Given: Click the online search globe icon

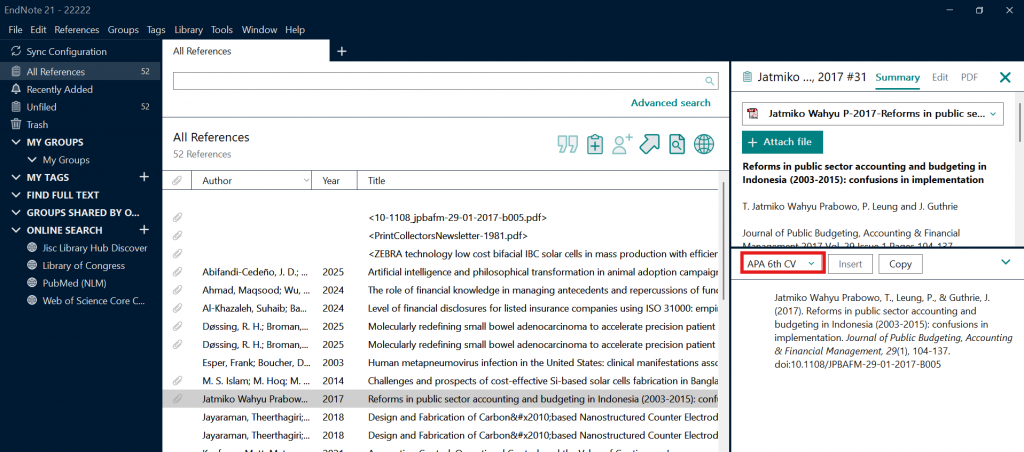Looking at the screenshot, I should pyautogui.click(x=704, y=144).
